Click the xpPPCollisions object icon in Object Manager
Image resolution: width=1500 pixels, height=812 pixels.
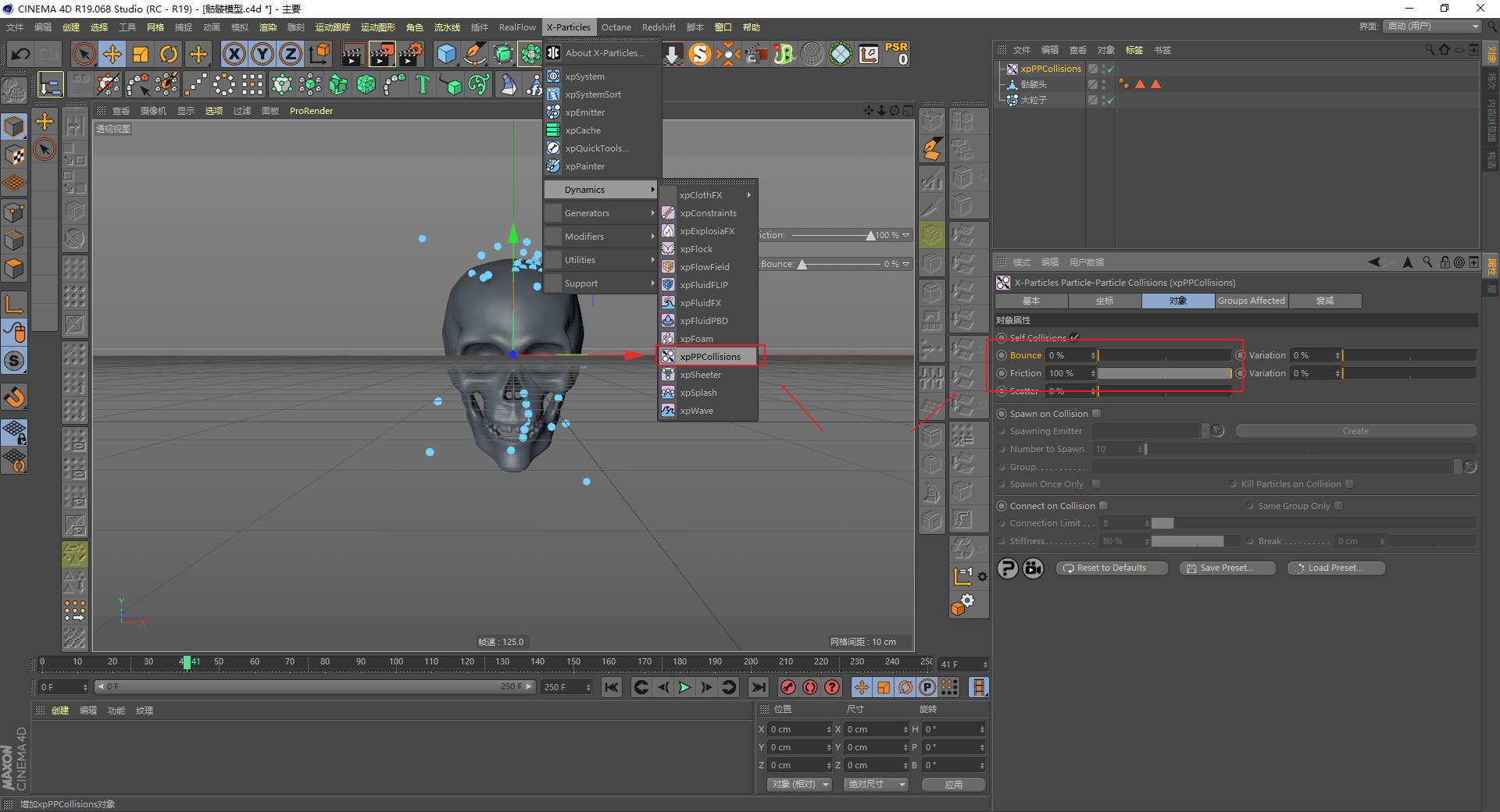1012,69
